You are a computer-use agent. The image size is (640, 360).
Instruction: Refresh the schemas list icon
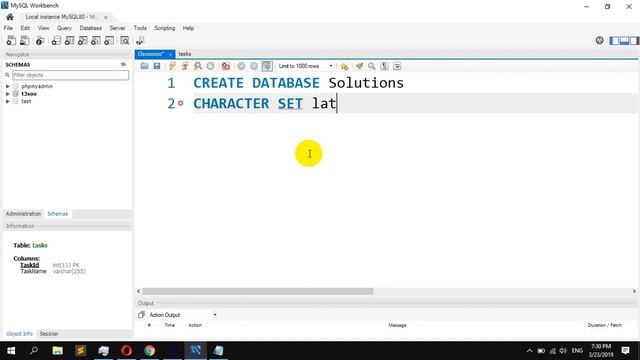123,64
